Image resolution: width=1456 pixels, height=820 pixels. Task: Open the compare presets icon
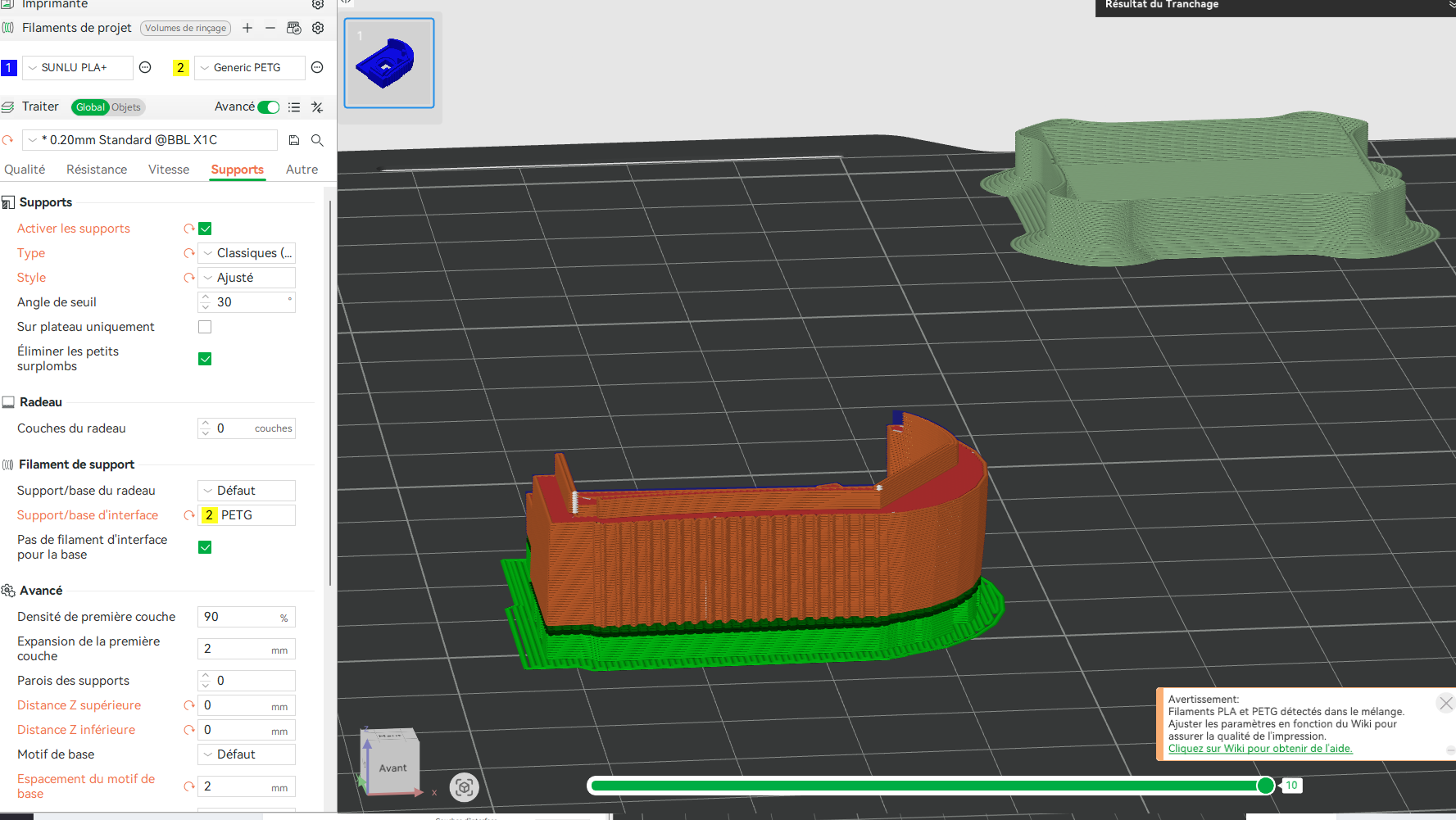point(317,107)
